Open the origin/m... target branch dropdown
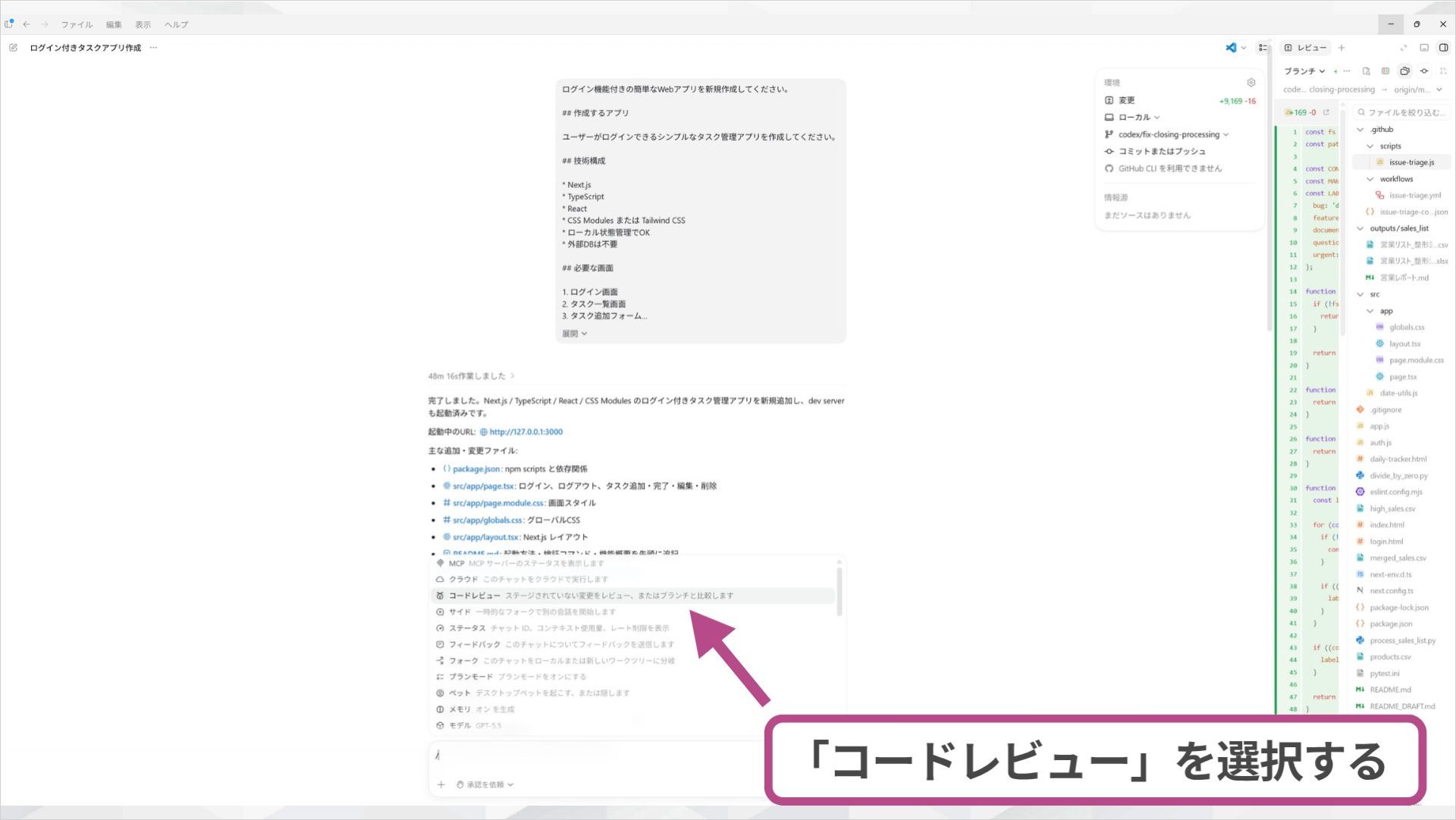This screenshot has width=1456, height=820. [x=1417, y=90]
